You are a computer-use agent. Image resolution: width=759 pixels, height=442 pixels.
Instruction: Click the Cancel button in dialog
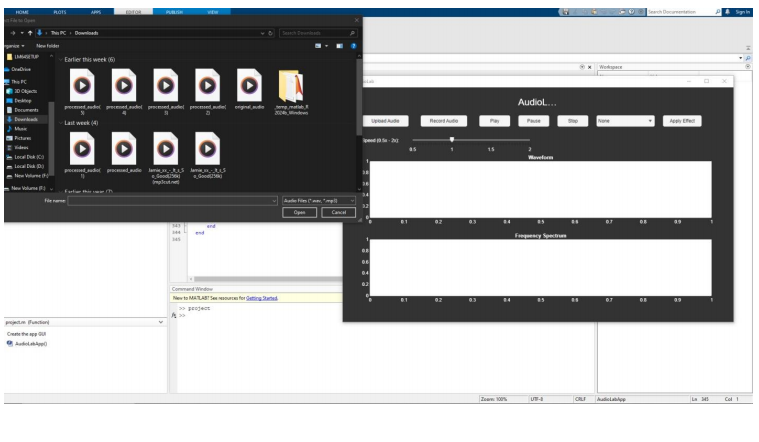click(338, 213)
